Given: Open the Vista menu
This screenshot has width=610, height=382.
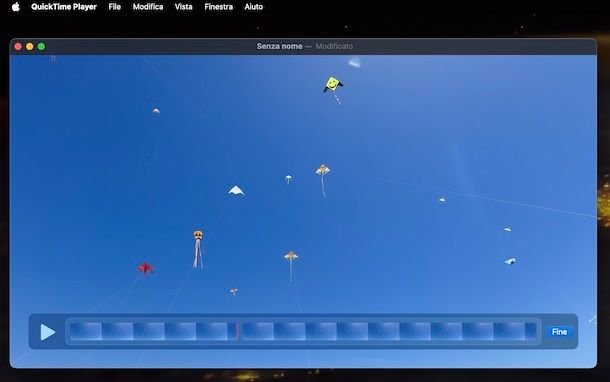Looking at the screenshot, I should pos(183,7).
